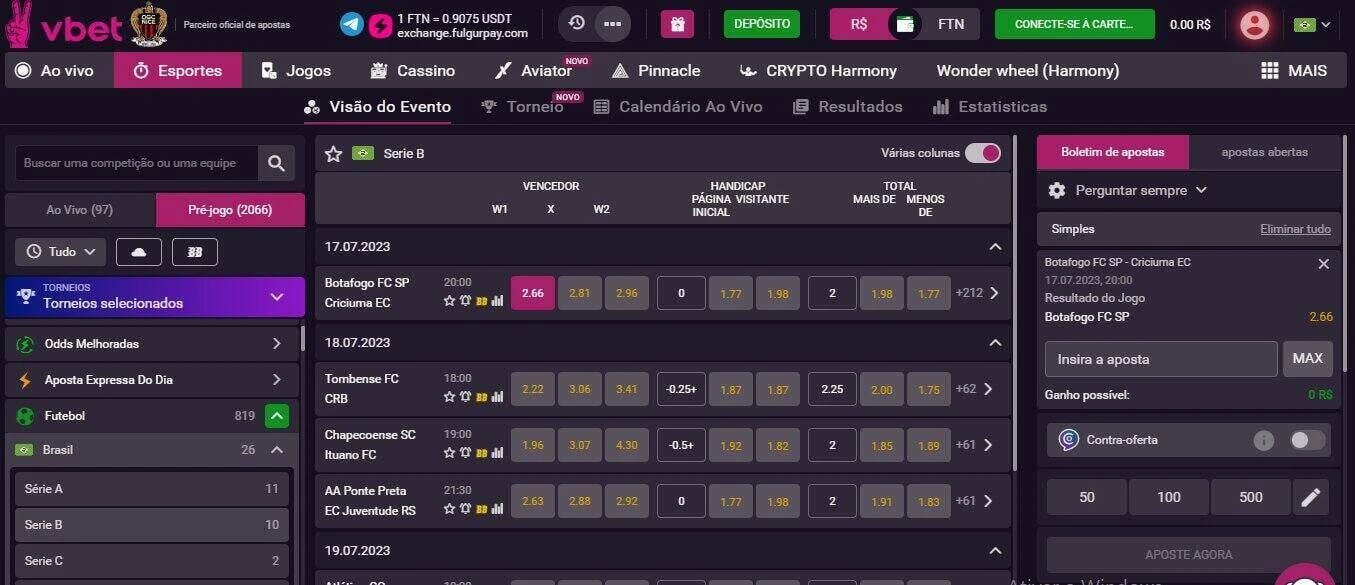Remove Botafogo bet with X button
This screenshot has width=1355, height=585.
point(1323,264)
